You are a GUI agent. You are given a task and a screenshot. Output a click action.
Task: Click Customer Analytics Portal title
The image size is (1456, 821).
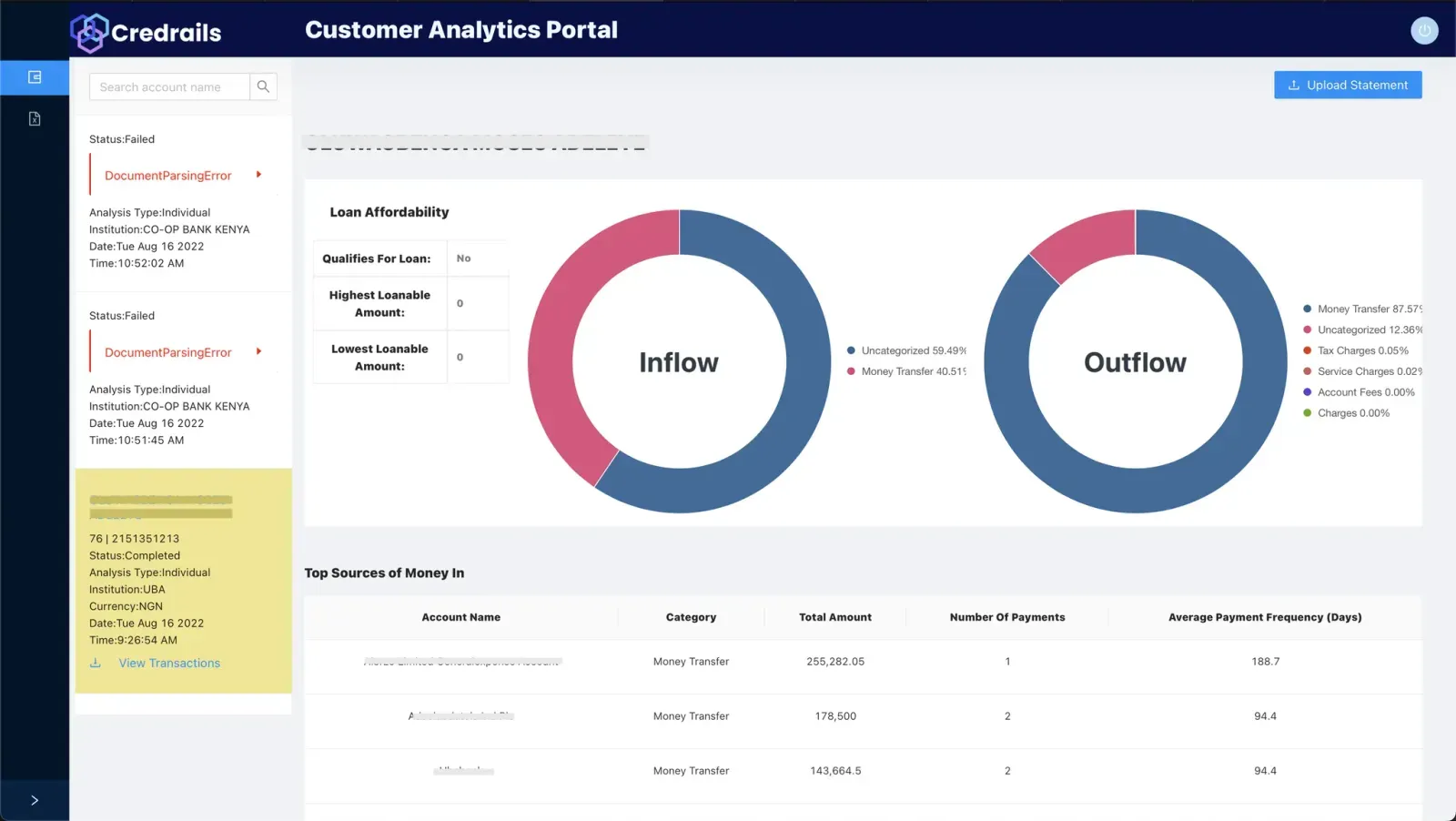pos(461,30)
